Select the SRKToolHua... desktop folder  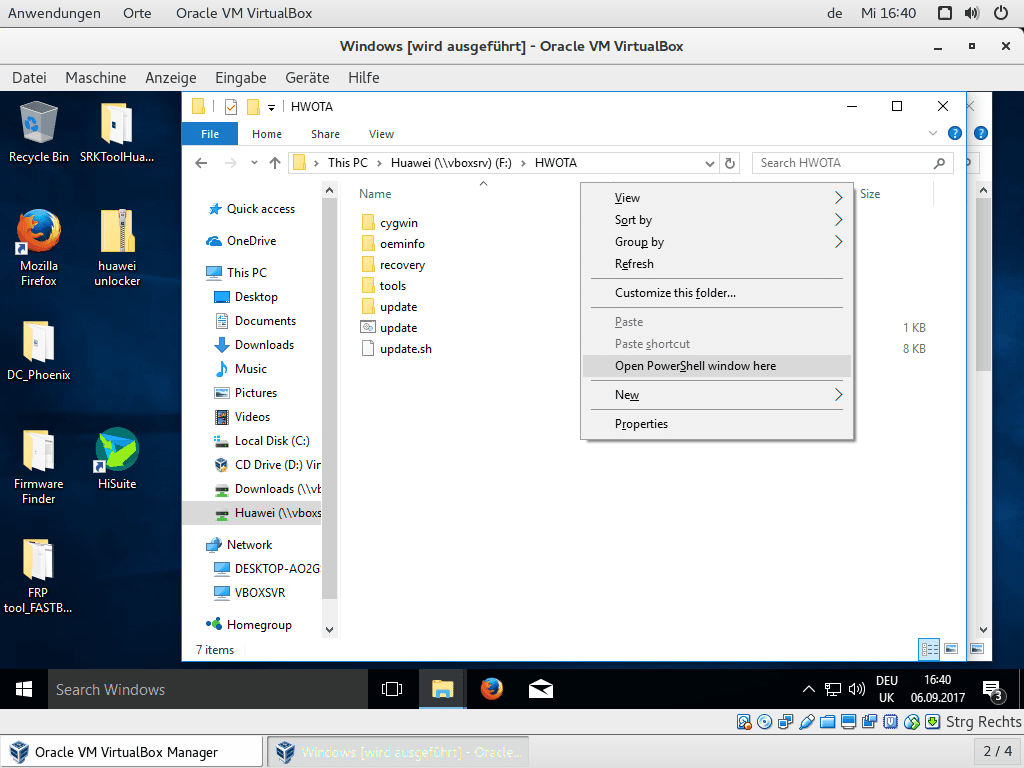117,132
